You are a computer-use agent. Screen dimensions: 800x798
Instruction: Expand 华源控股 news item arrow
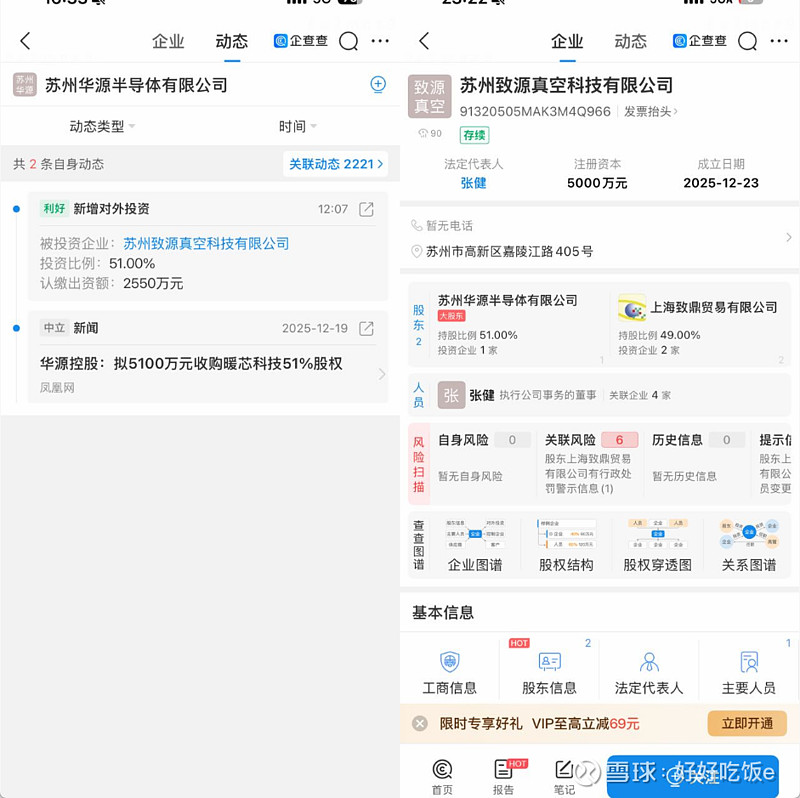tap(382, 374)
